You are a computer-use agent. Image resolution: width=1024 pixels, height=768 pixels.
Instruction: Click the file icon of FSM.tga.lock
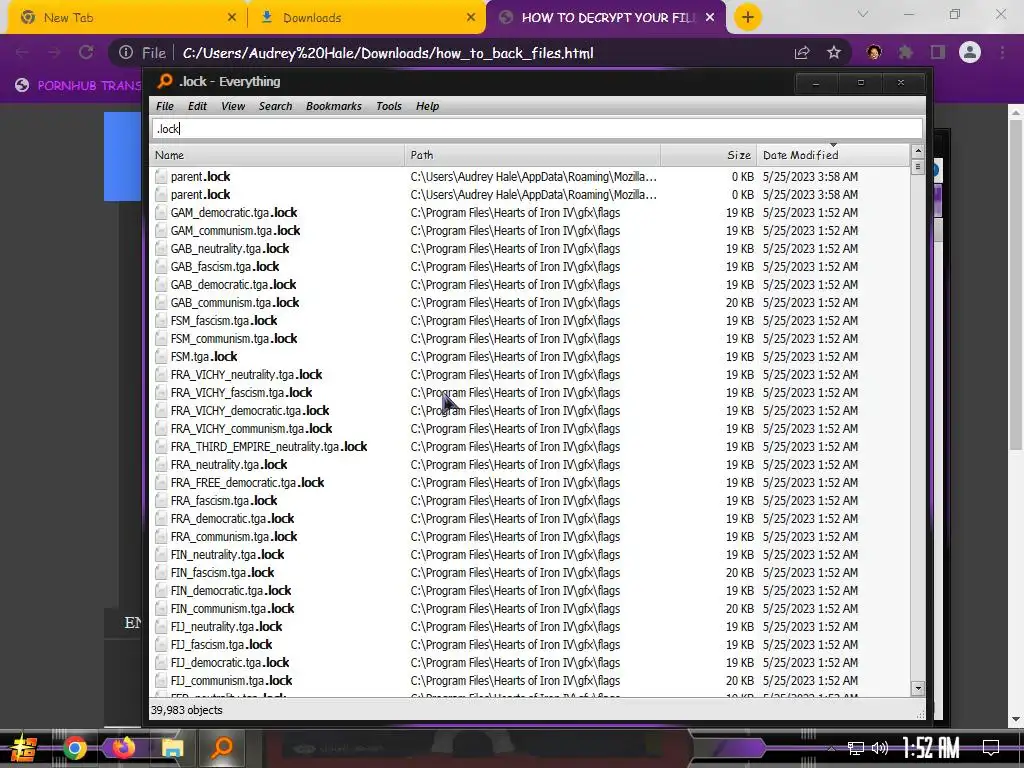[x=161, y=357]
